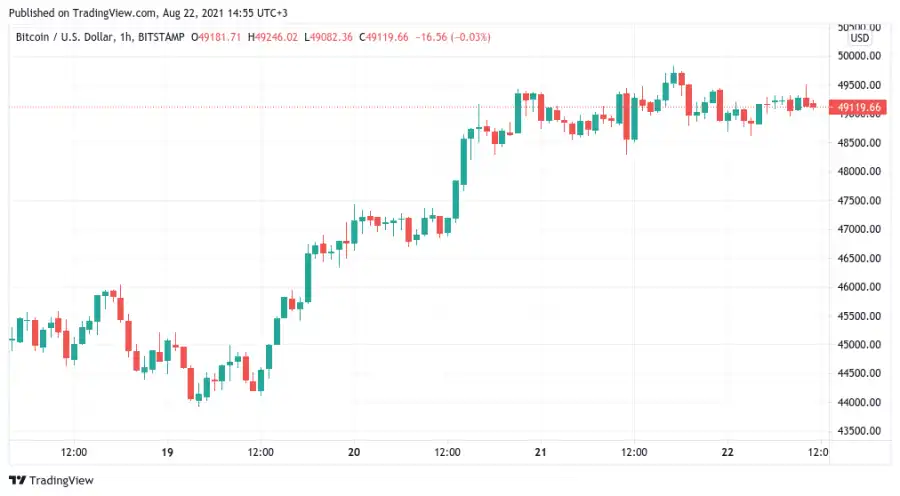The image size is (900, 496).
Task: Click the 47000.00 price level label
Action: click(859, 229)
